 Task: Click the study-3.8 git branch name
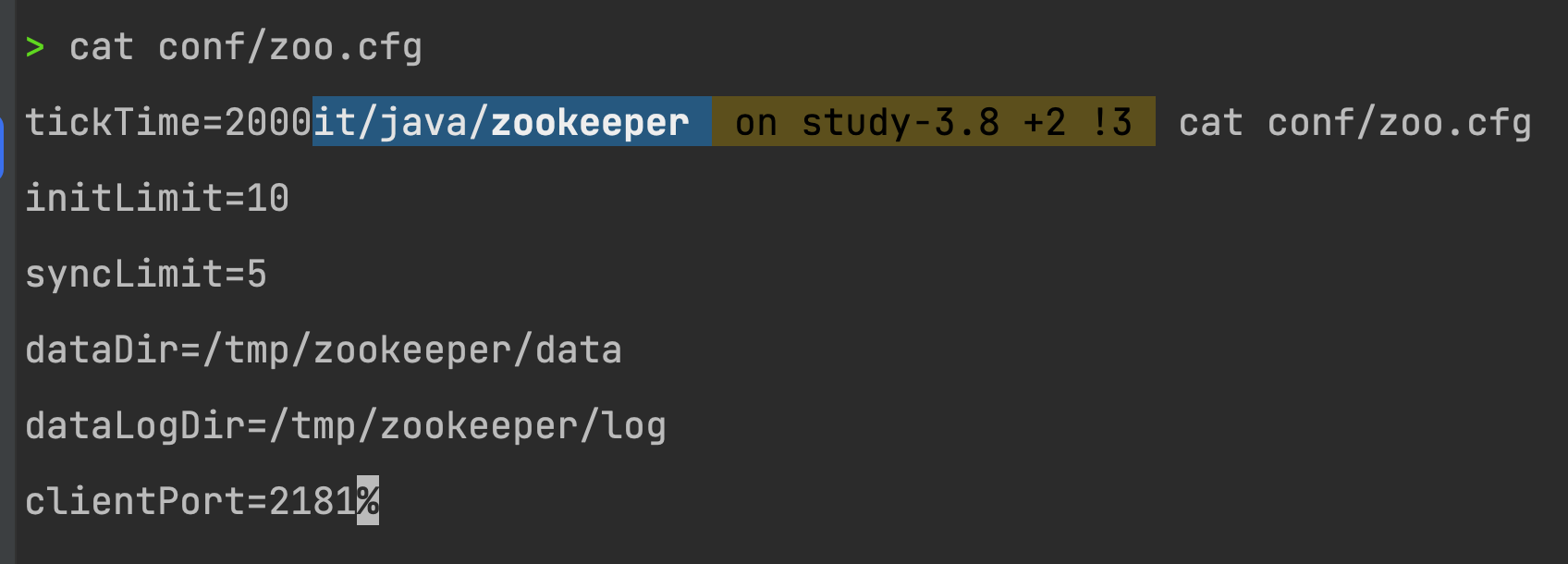point(900,122)
